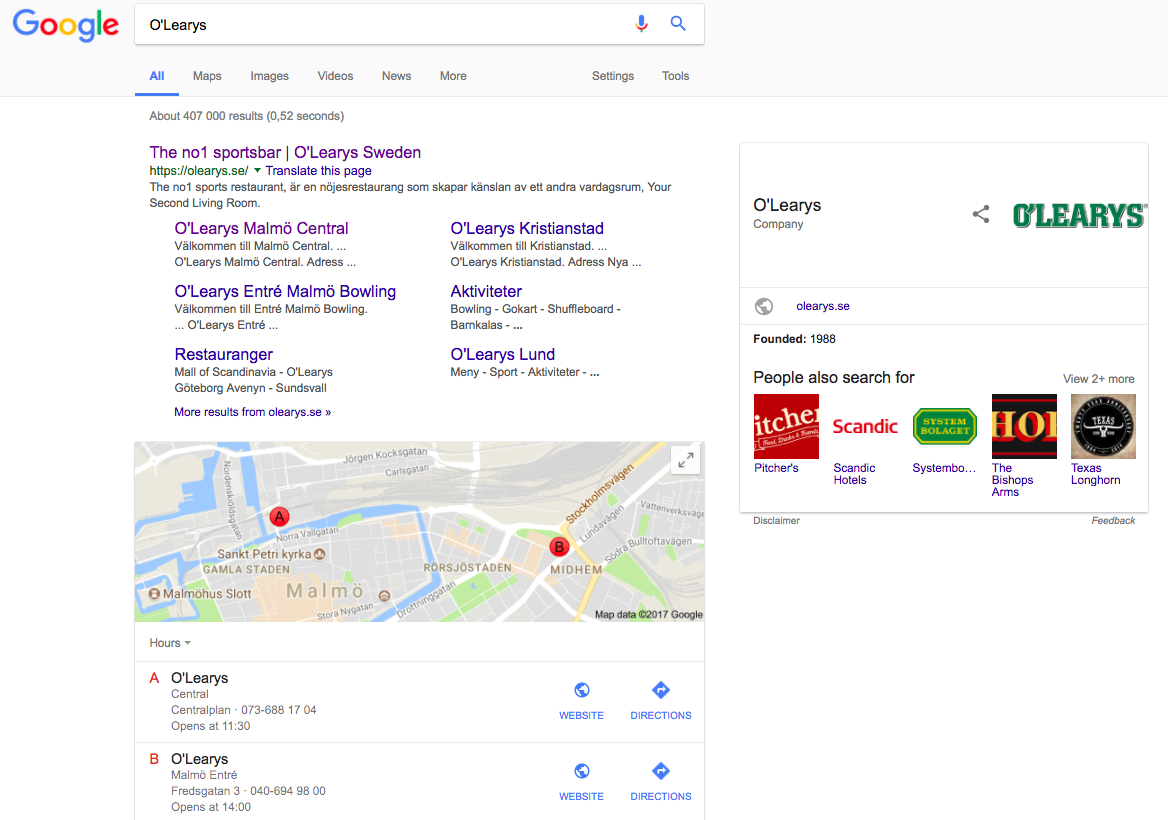This screenshot has height=820, width=1168.
Task: Open O'Learys Kristianstad sitelink
Action: [527, 229]
